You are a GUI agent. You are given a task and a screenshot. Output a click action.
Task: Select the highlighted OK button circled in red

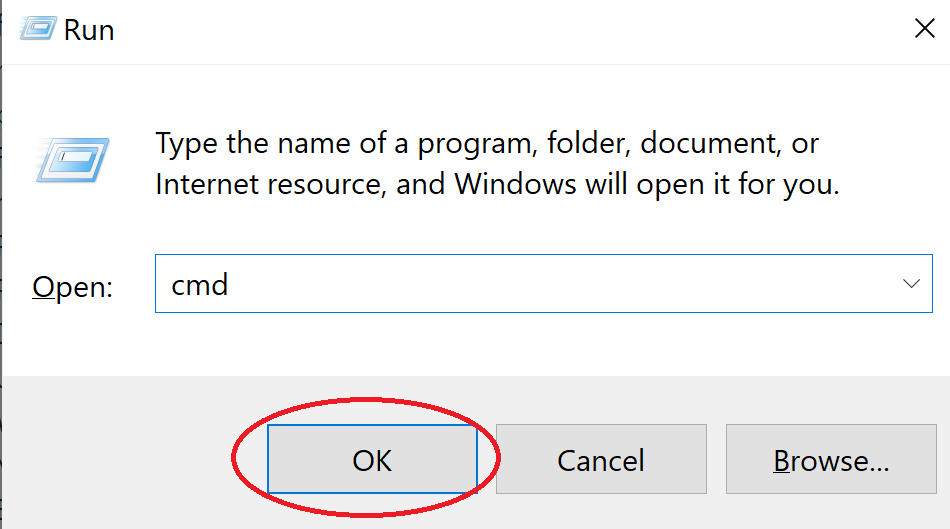[x=372, y=459]
